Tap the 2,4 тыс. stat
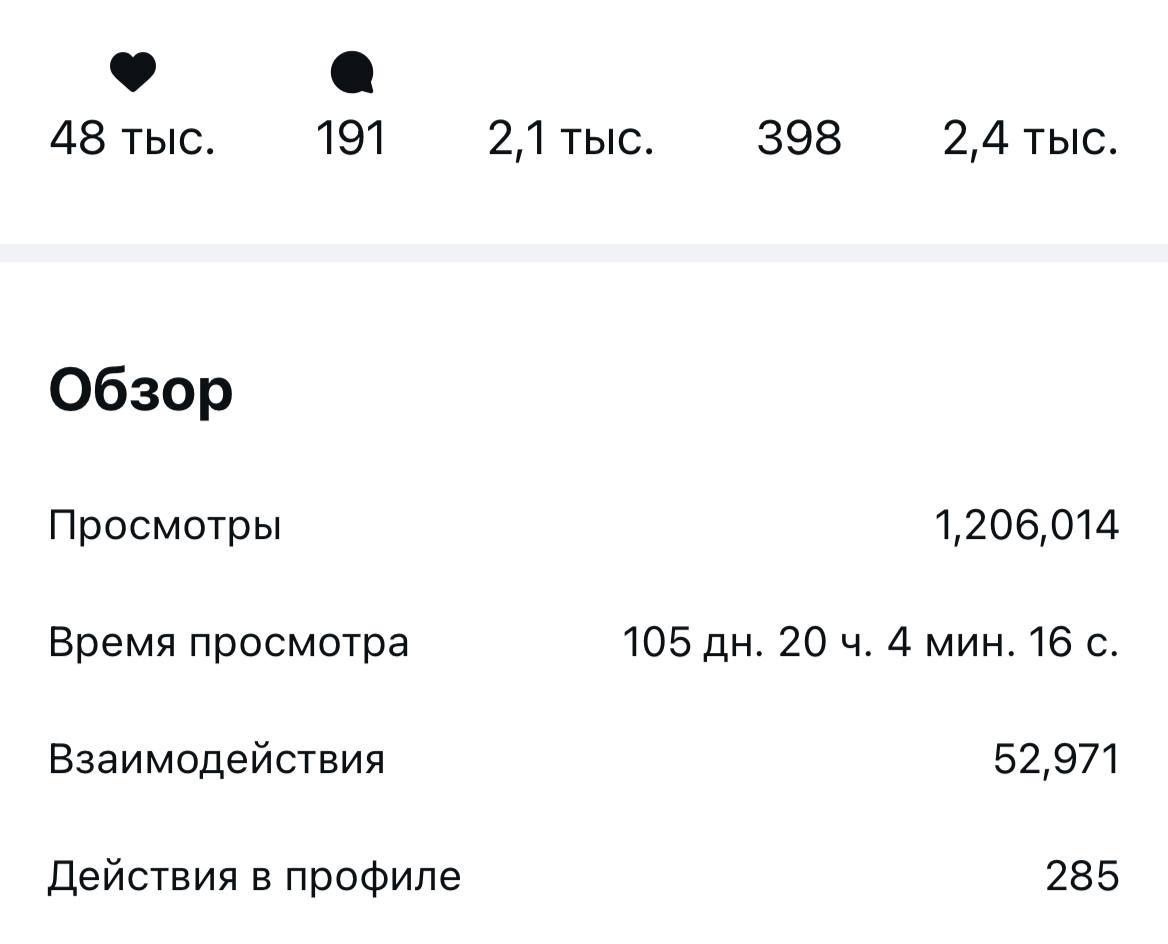The height and width of the screenshot is (944, 1168). (x=1029, y=138)
